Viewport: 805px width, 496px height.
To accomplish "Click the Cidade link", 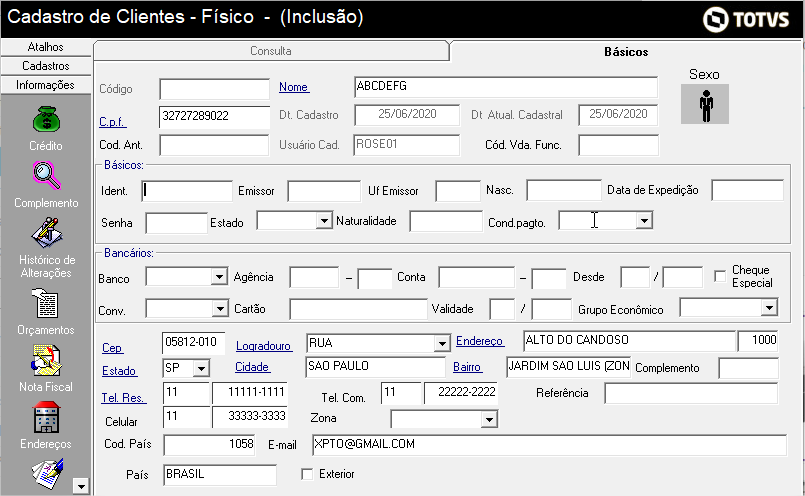I will (252, 367).
